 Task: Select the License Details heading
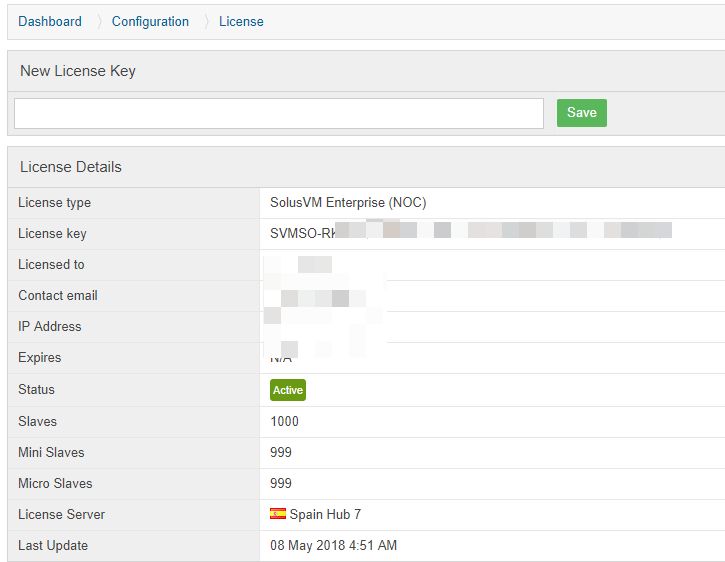(x=71, y=167)
